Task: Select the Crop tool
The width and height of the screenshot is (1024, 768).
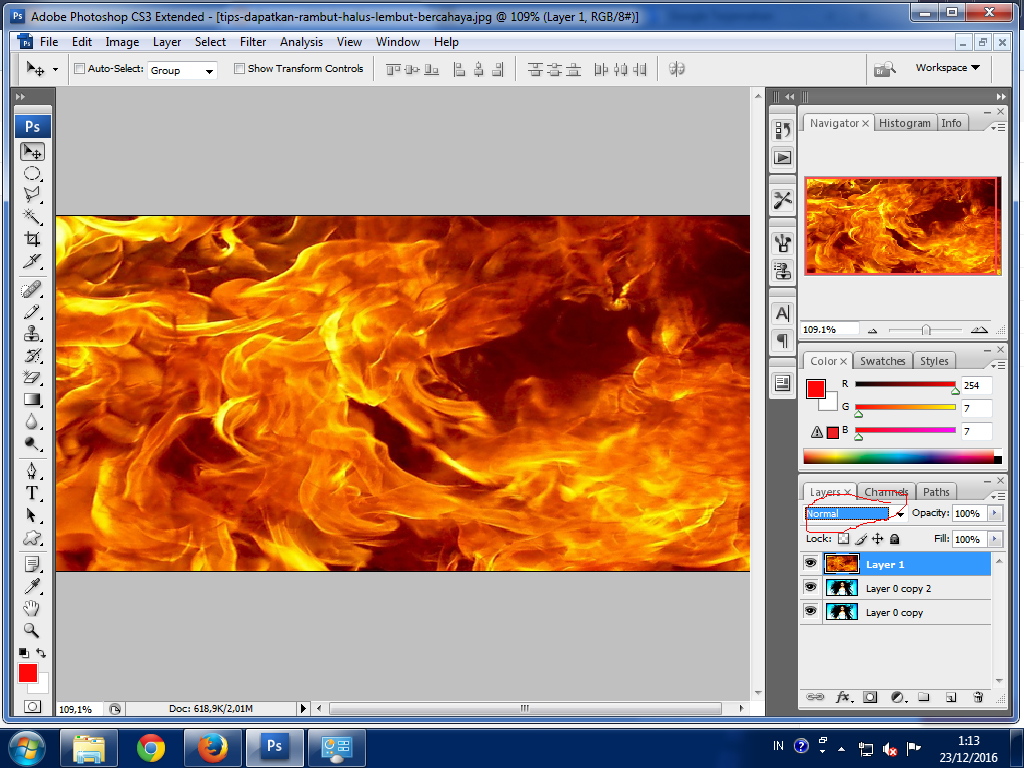Action: (32, 239)
